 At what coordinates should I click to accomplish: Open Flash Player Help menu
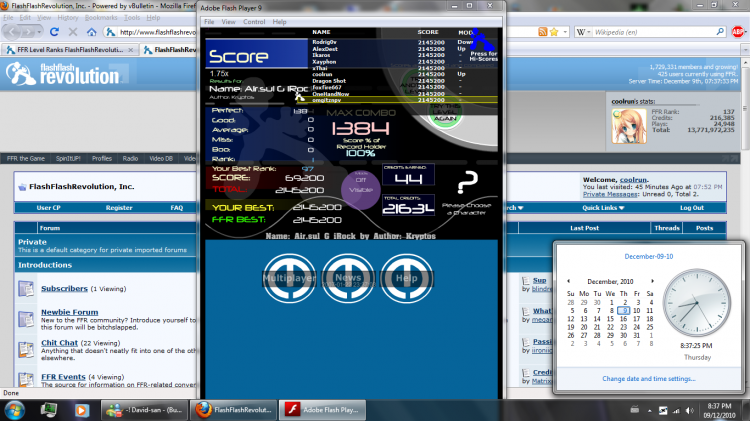coord(279,22)
